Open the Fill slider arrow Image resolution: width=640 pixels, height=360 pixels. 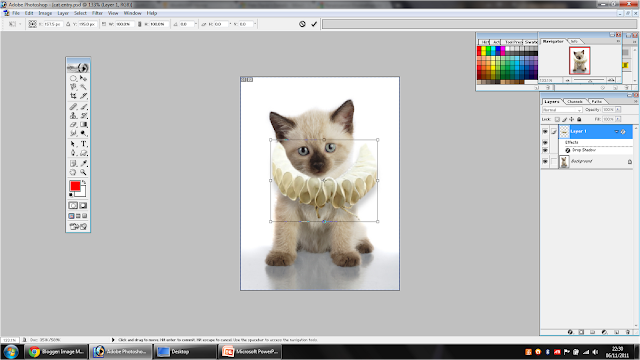(x=618, y=119)
